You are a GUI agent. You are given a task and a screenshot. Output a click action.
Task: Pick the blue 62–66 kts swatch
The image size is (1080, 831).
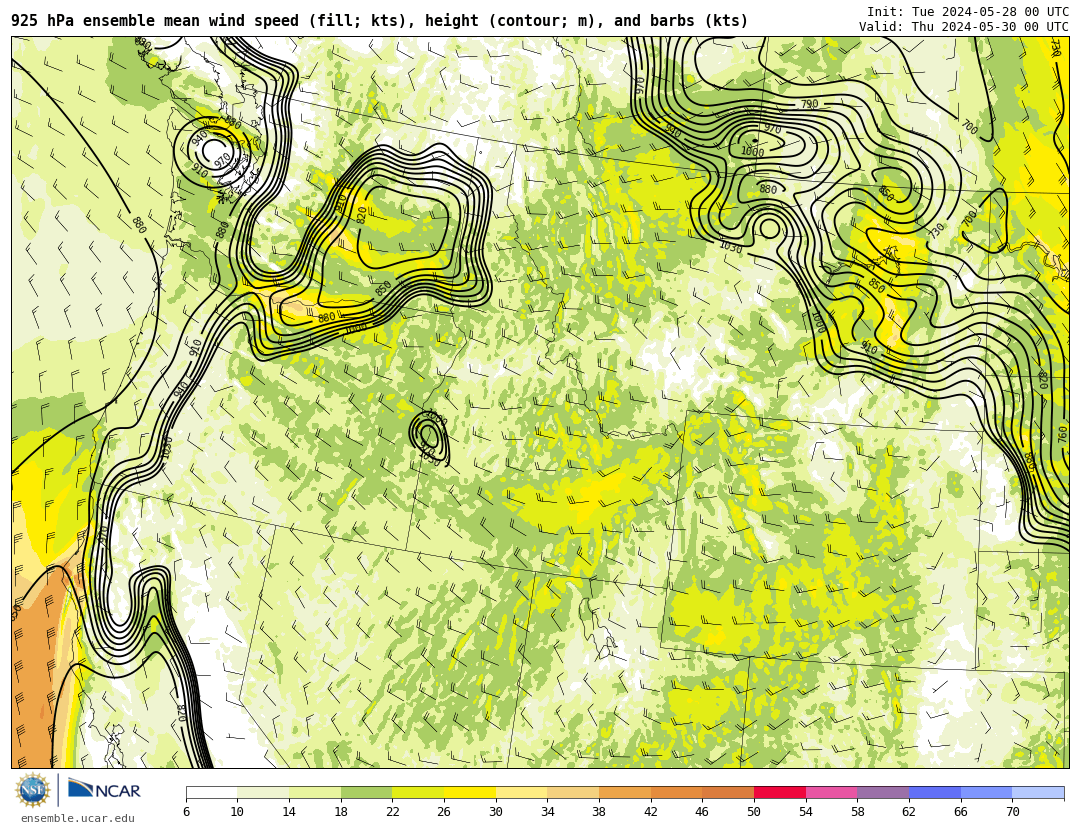pos(935,792)
